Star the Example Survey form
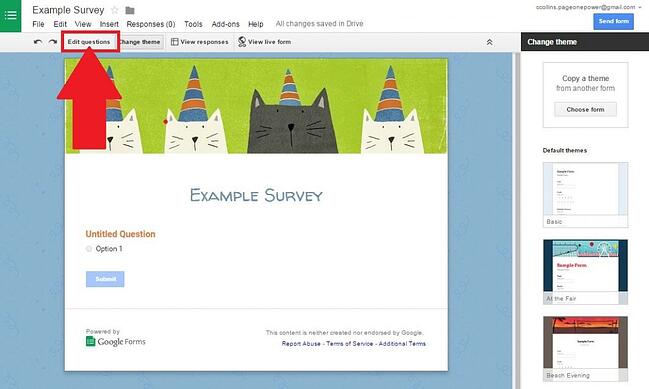This screenshot has height=389, width=649. (115, 10)
